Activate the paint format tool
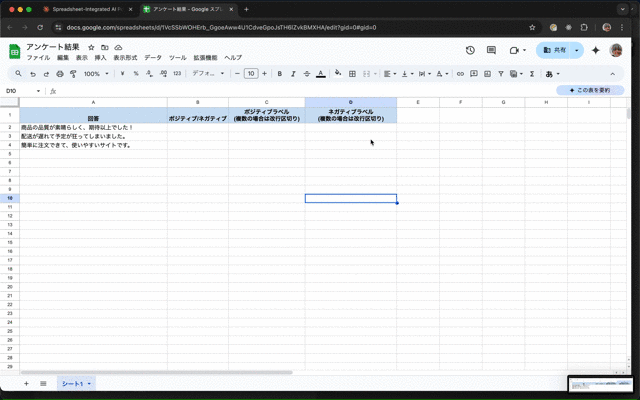This screenshot has width=640, height=400. point(73,74)
